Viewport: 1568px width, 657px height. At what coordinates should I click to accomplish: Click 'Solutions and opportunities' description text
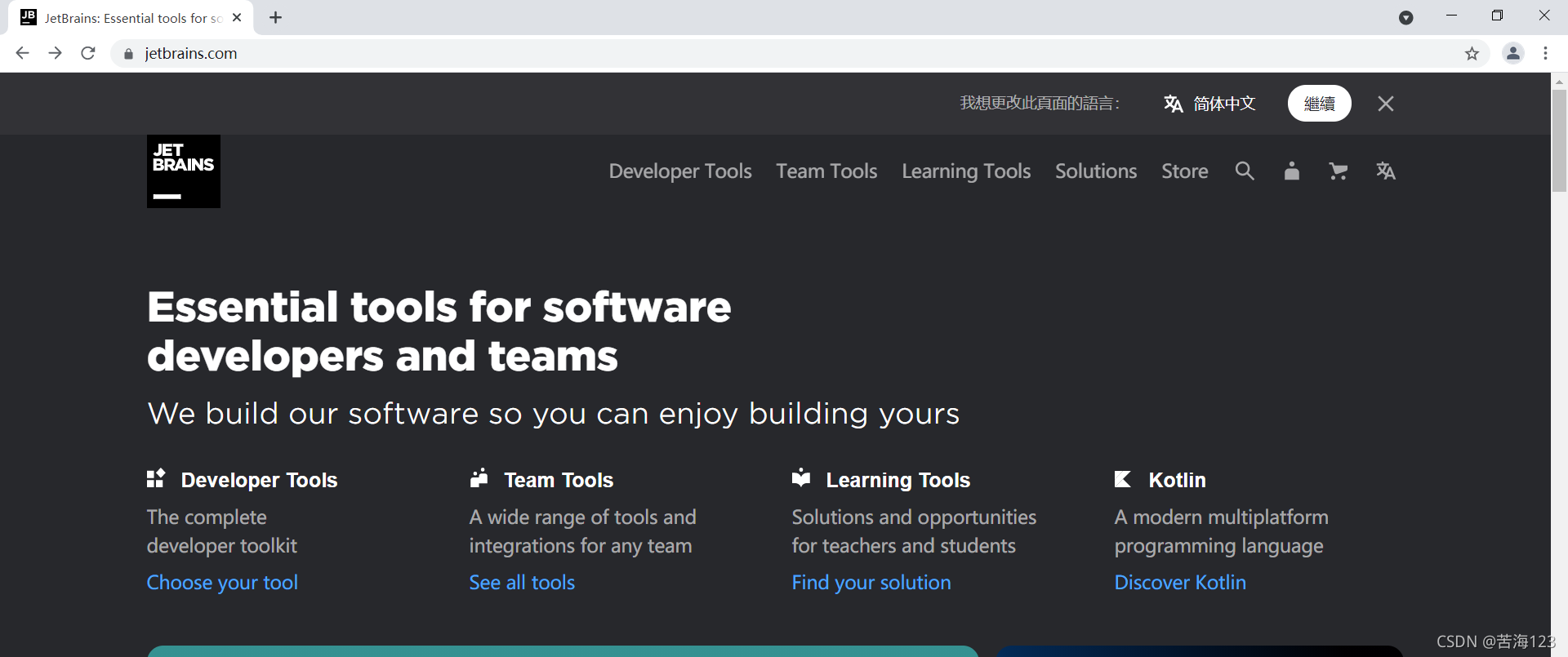[x=914, y=531]
